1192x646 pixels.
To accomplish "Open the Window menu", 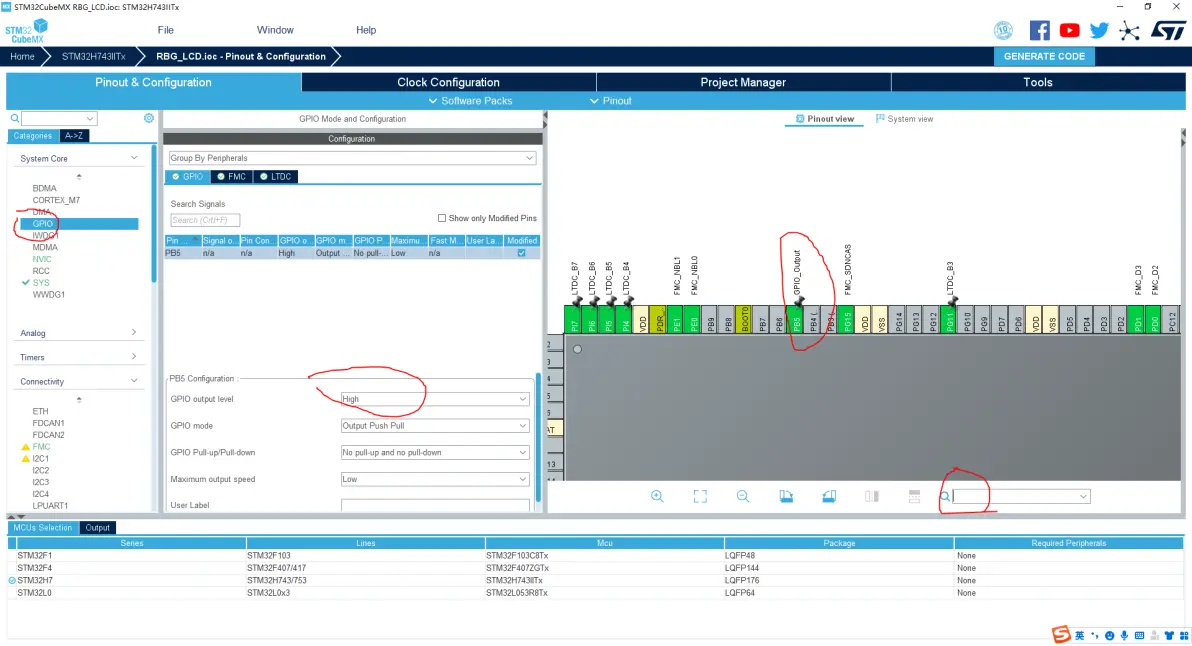I will 275,30.
